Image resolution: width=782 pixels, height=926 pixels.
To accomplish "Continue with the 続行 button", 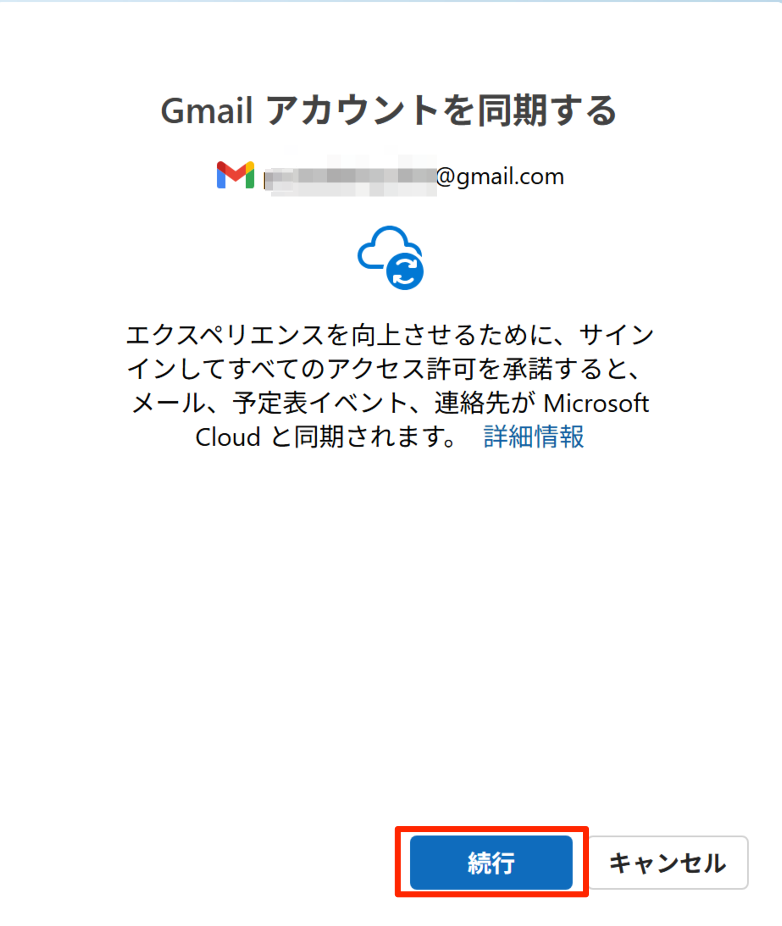I will coord(491,862).
